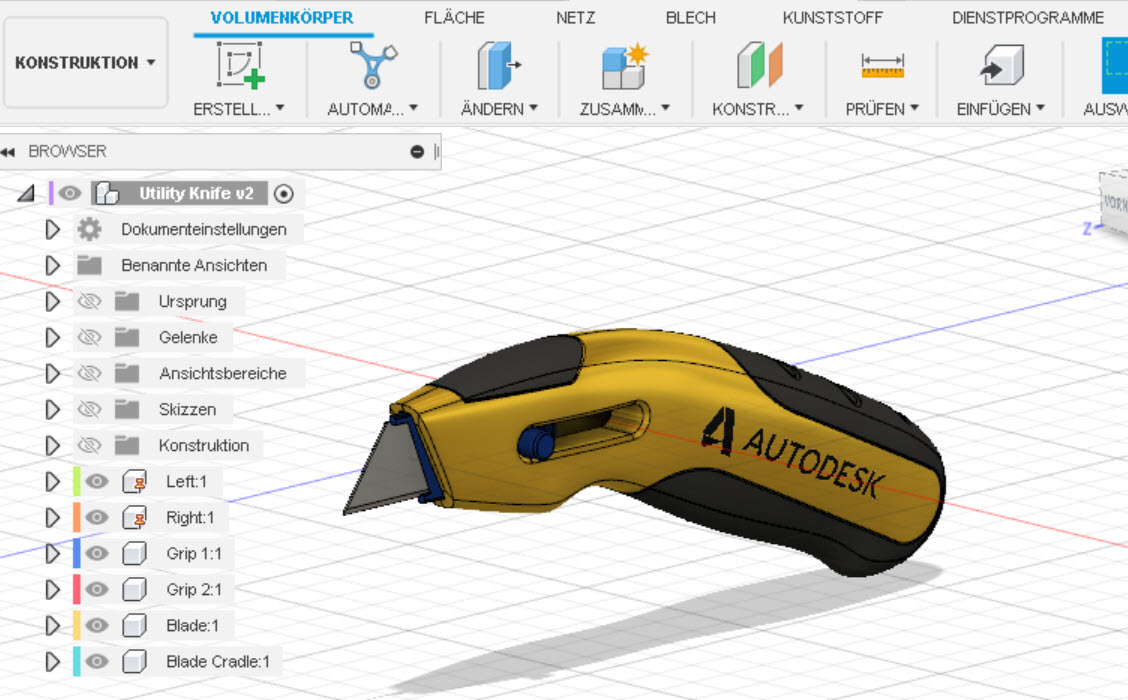Viewport: 1128px width, 700px height.
Task: Switch to the VOLUMENKÖRPER tab
Action: click(x=282, y=18)
